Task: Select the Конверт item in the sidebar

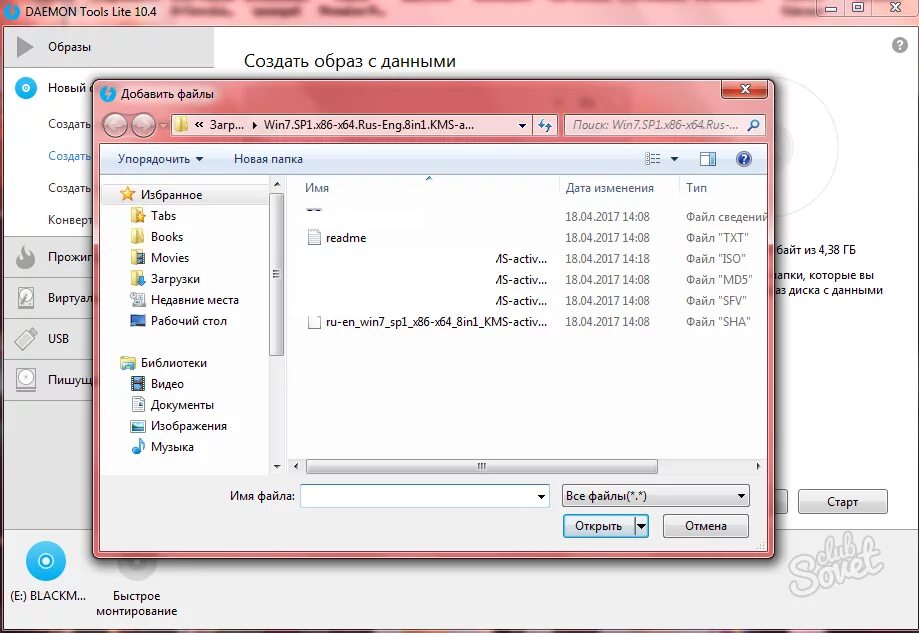Action: [x=70, y=220]
